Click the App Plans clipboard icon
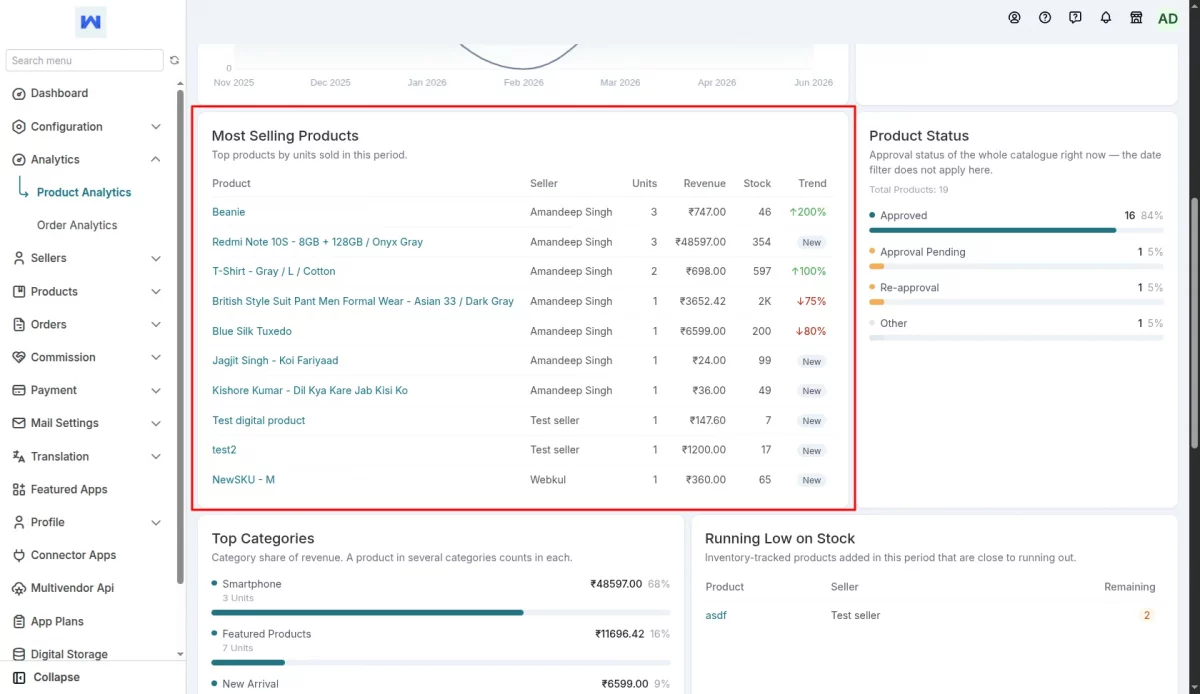 tap(19, 622)
